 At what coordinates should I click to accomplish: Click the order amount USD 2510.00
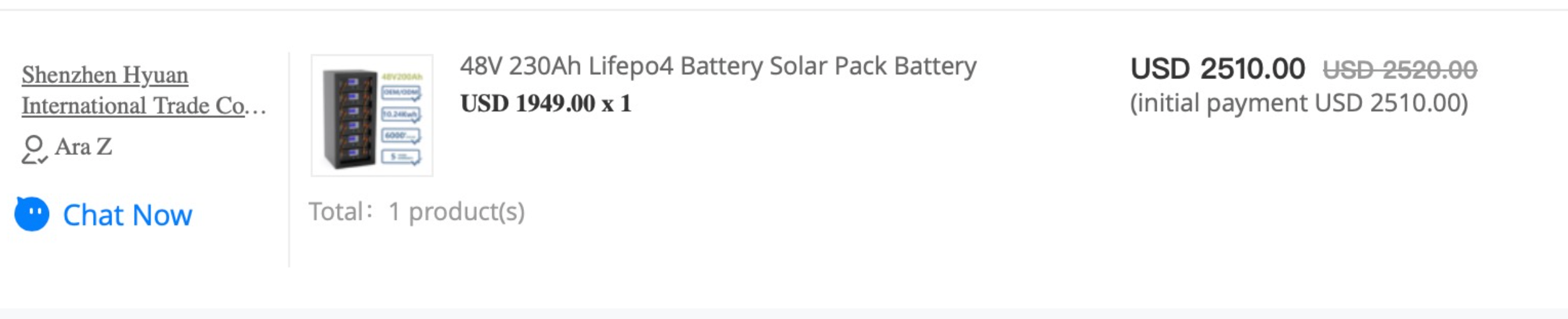tap(1218, 69)
